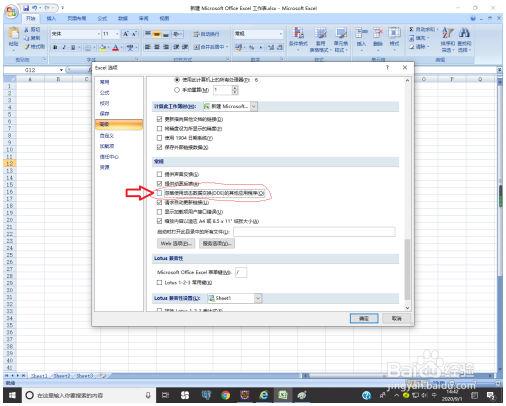
Task: Click the Increase Font Size icon
Action: [126, 34]
